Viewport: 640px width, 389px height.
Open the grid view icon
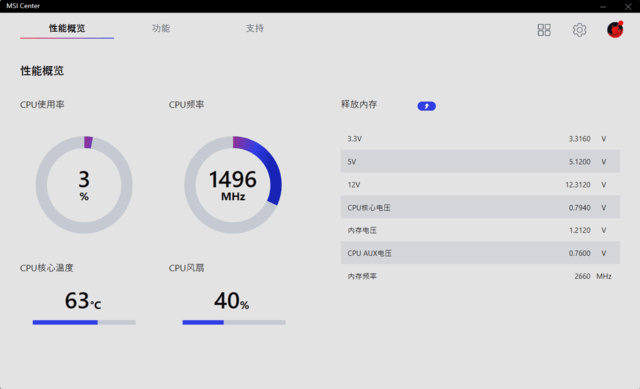pyautogui.click(x=544, y=30)
